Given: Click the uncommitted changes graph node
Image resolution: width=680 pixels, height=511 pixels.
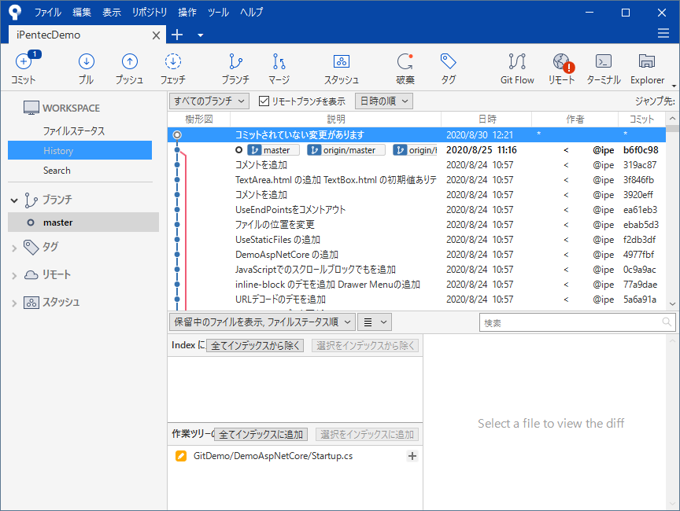Looking at the screenshot, I should [177, 135].
